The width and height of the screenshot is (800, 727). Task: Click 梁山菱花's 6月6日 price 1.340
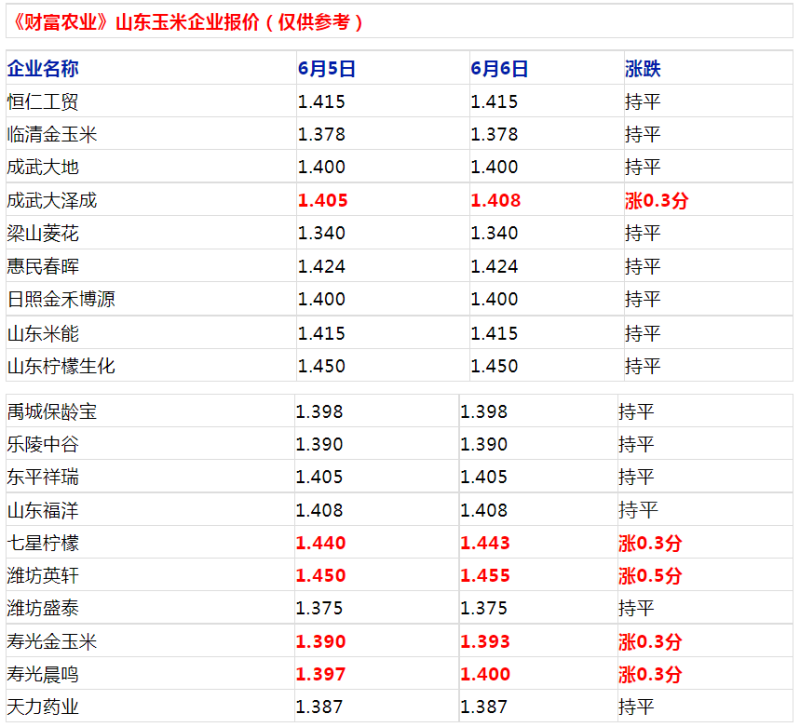coord(494,233)
